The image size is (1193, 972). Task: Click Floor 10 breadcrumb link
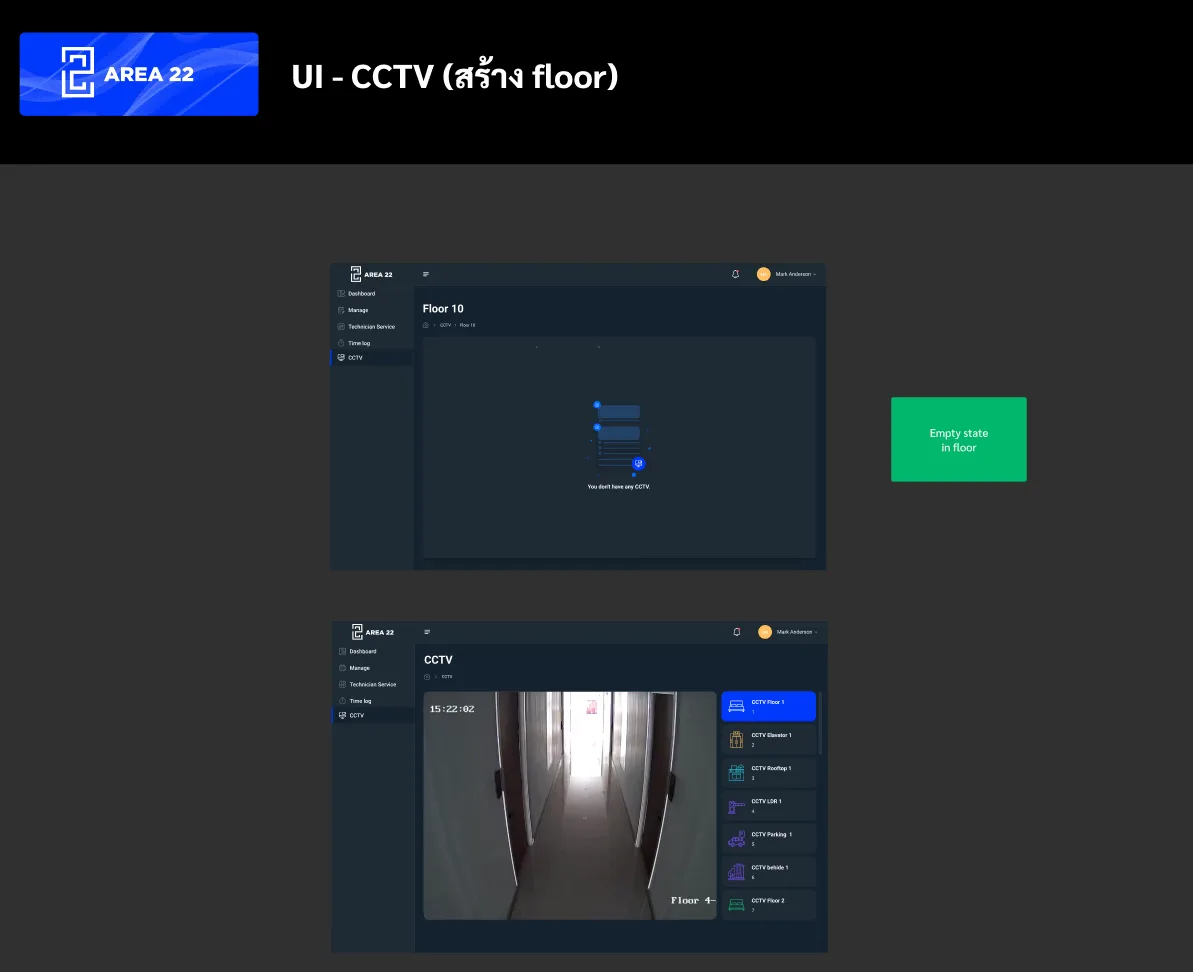pos(467,325)
